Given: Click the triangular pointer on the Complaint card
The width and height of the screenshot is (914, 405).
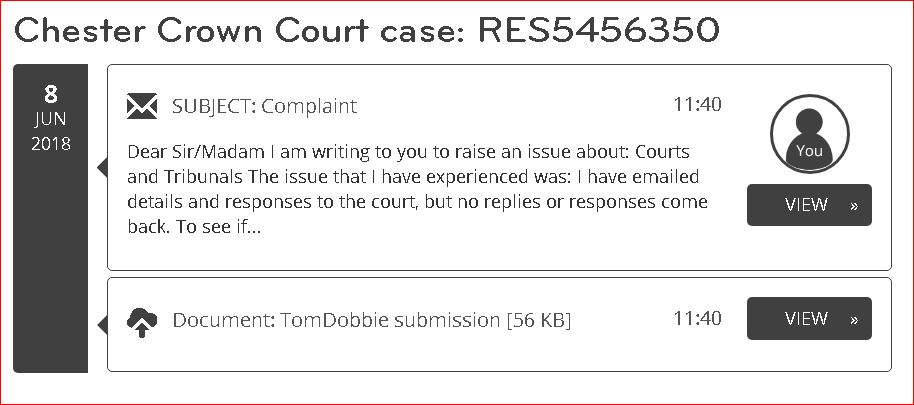Looking at the screenshot, I should pyautogui.click(x=102, y=168).
